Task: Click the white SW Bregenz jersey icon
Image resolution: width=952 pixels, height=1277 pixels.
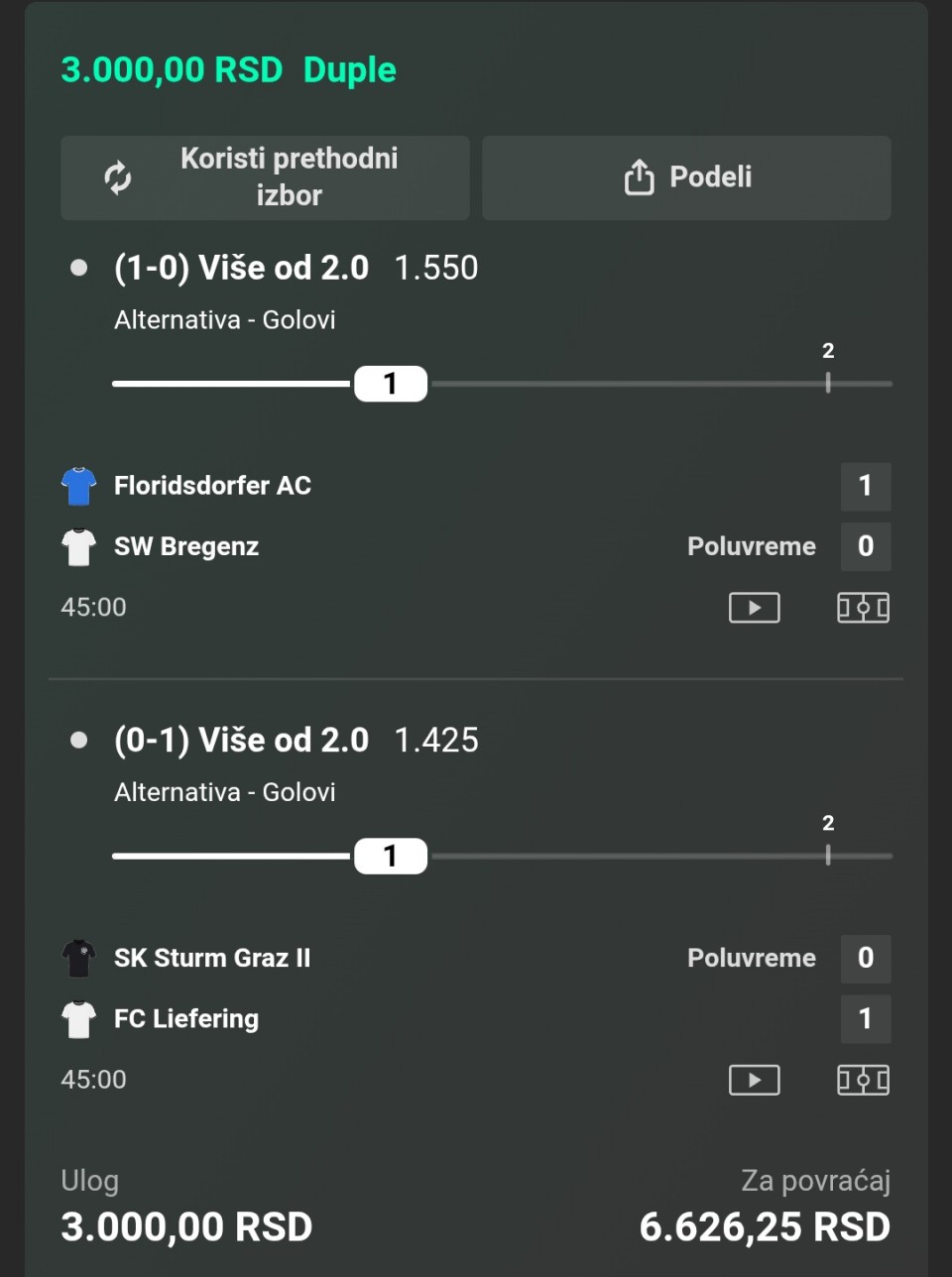Action: [x=78, y=546]
